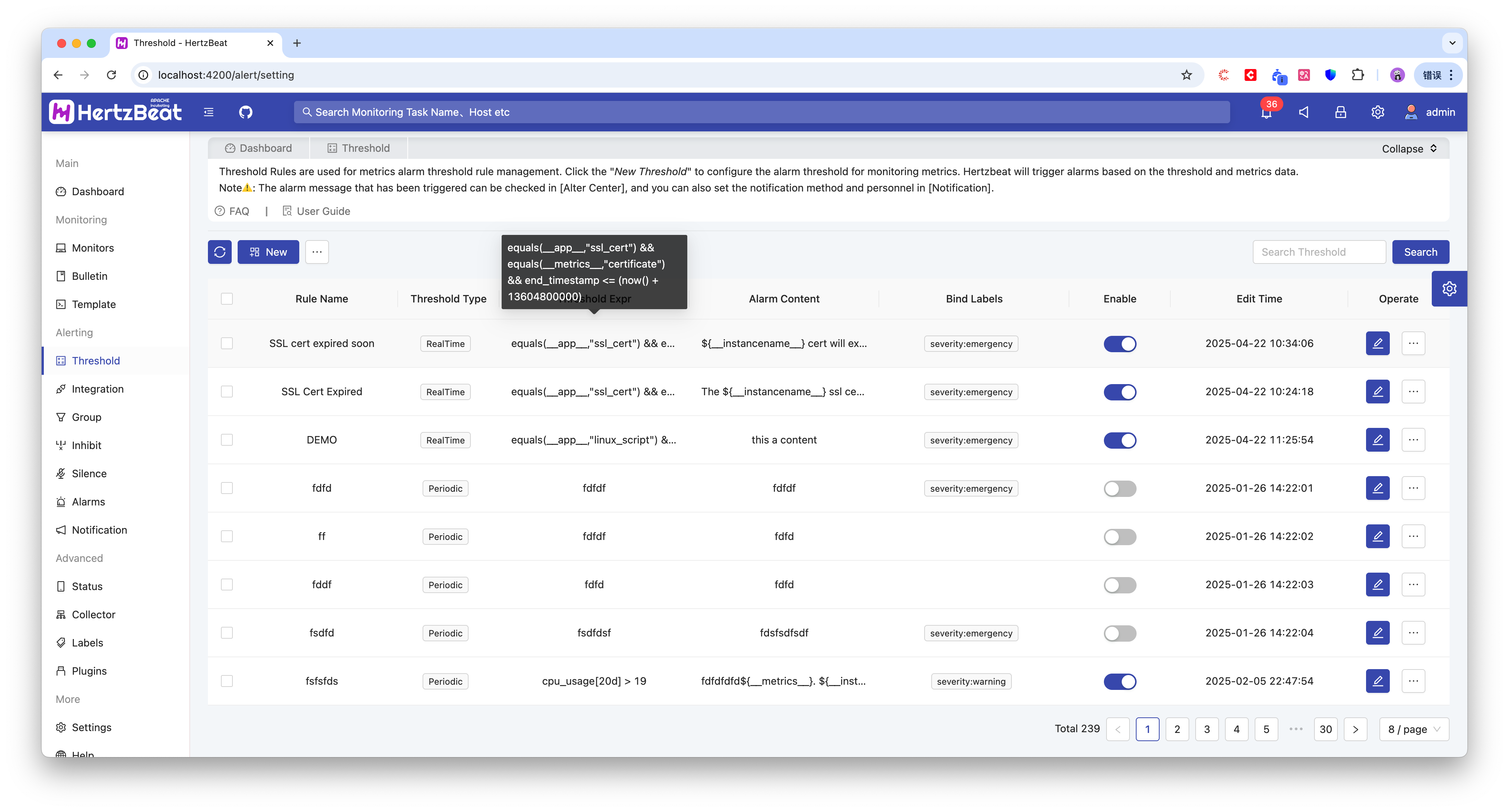Click the megaphone announcement icon in header
This screenshot has width=1509, height=812.
pyautogui.click(x=1303, y=112)
